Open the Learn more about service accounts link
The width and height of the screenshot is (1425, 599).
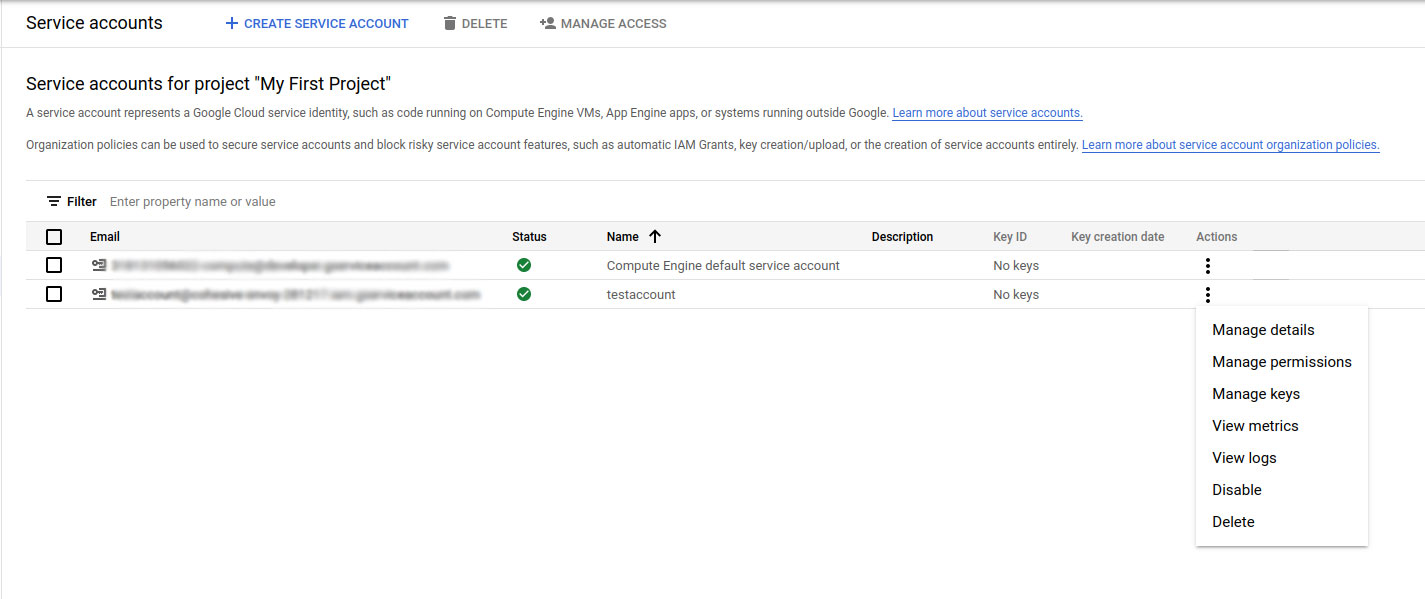987,113
